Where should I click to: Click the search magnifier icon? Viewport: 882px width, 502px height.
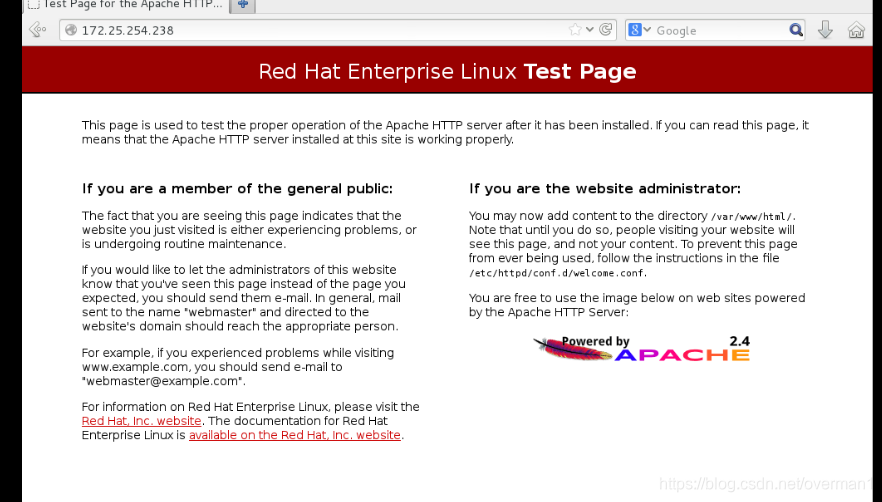795,30
